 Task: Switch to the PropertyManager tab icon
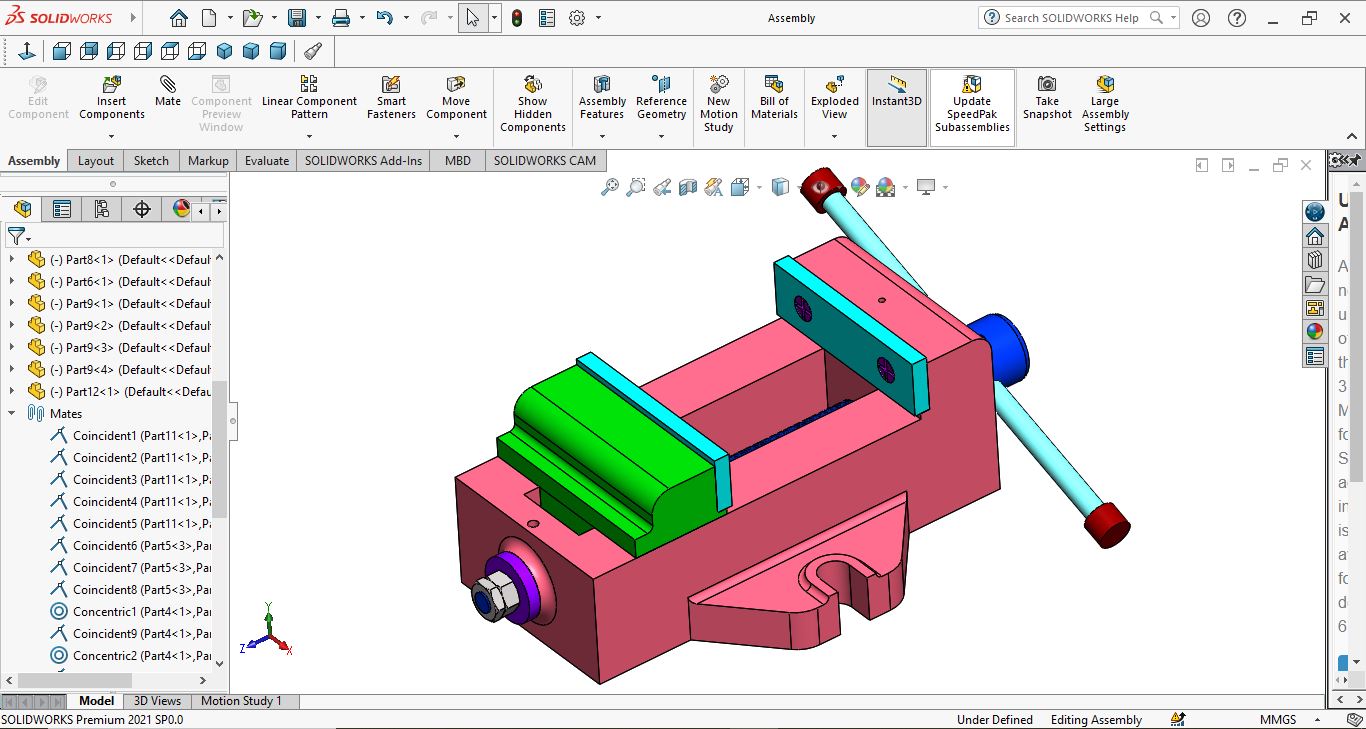tap(62, 209)
